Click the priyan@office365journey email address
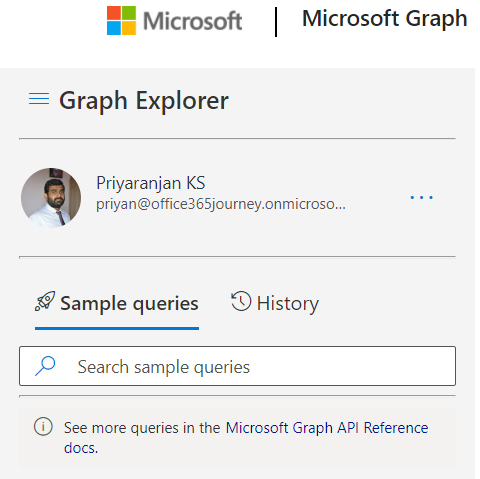The width and height of the screenshot is (480, 479). click(x=221, y=204)
